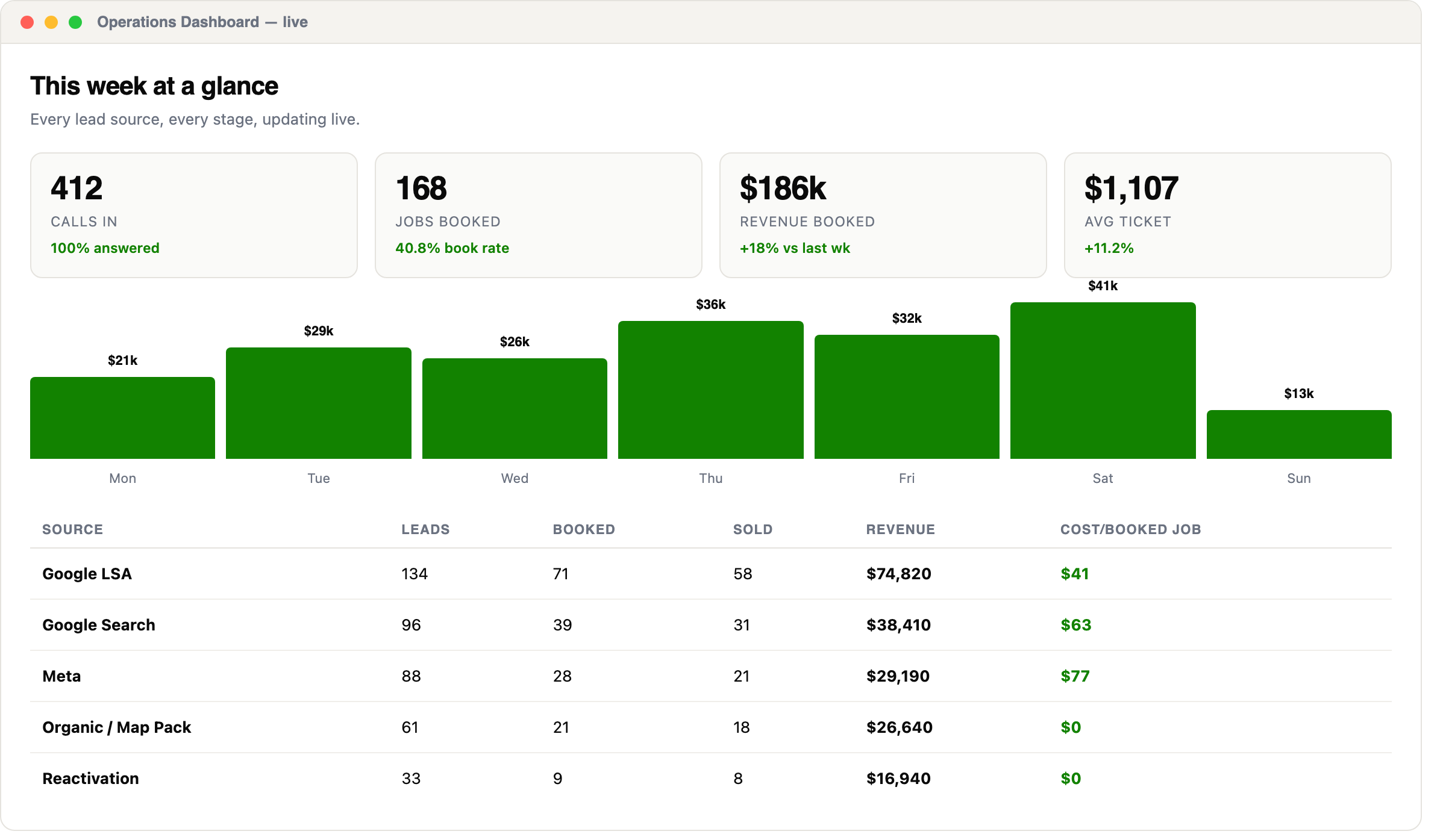Click the $63 cost per booked job
Screen dimensions: 1446x840
tap(1076, 625)
